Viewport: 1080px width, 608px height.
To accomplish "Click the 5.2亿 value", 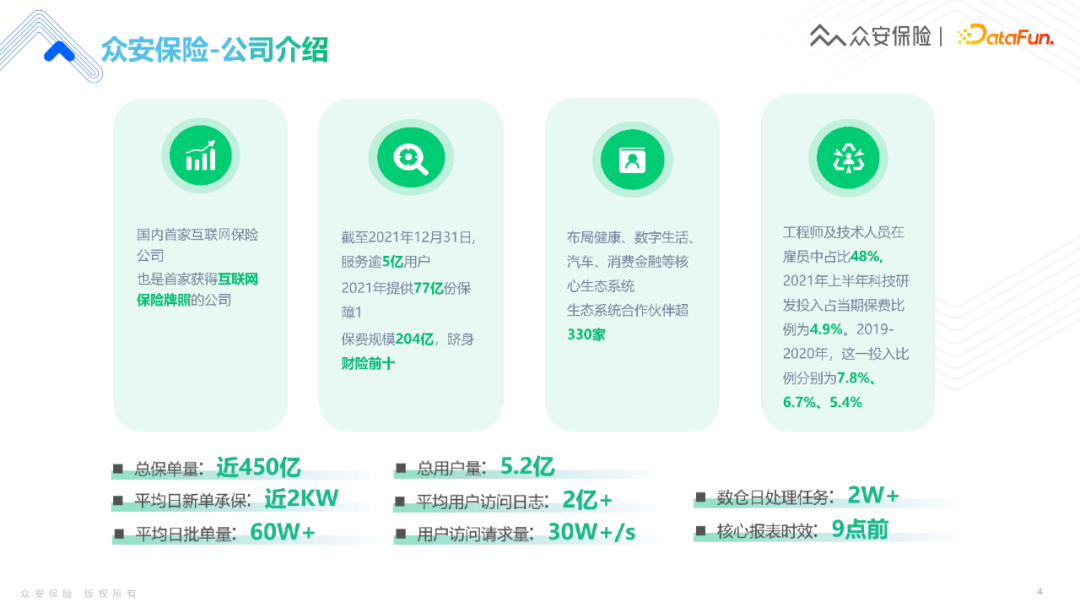I will click(528, 467).
